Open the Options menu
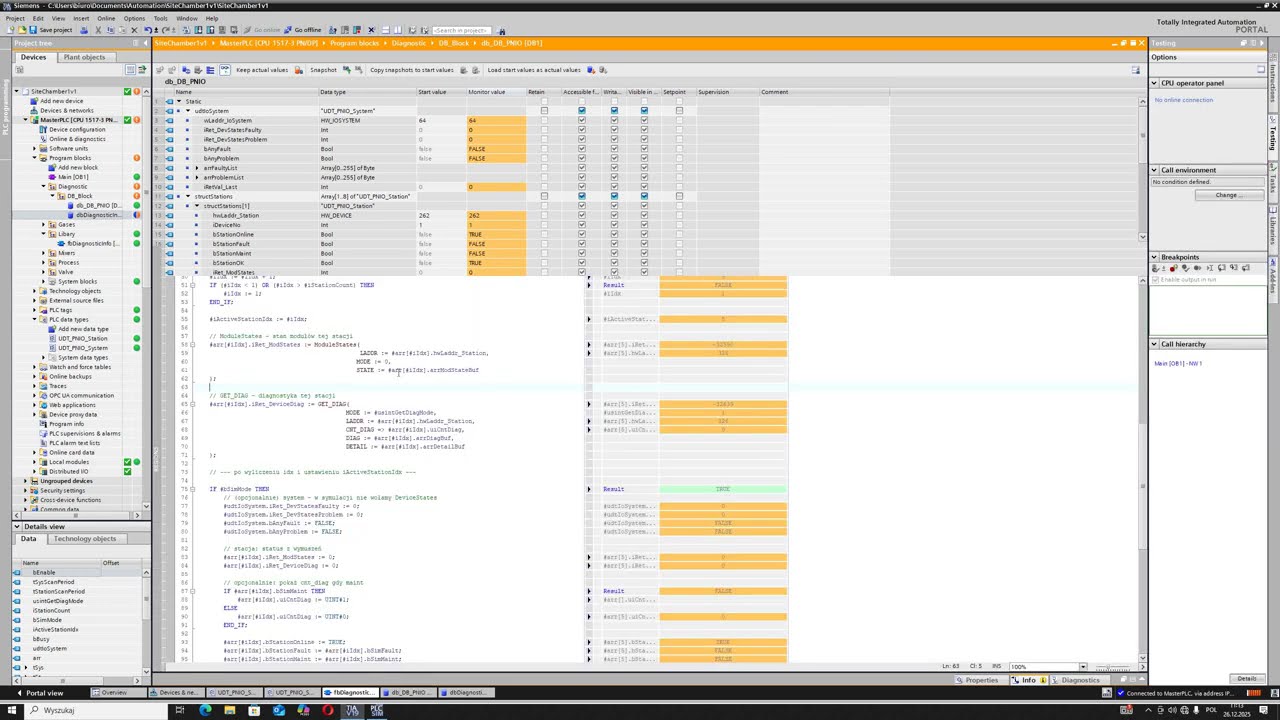Viewport: 1280px width, 720px height. 134,18
